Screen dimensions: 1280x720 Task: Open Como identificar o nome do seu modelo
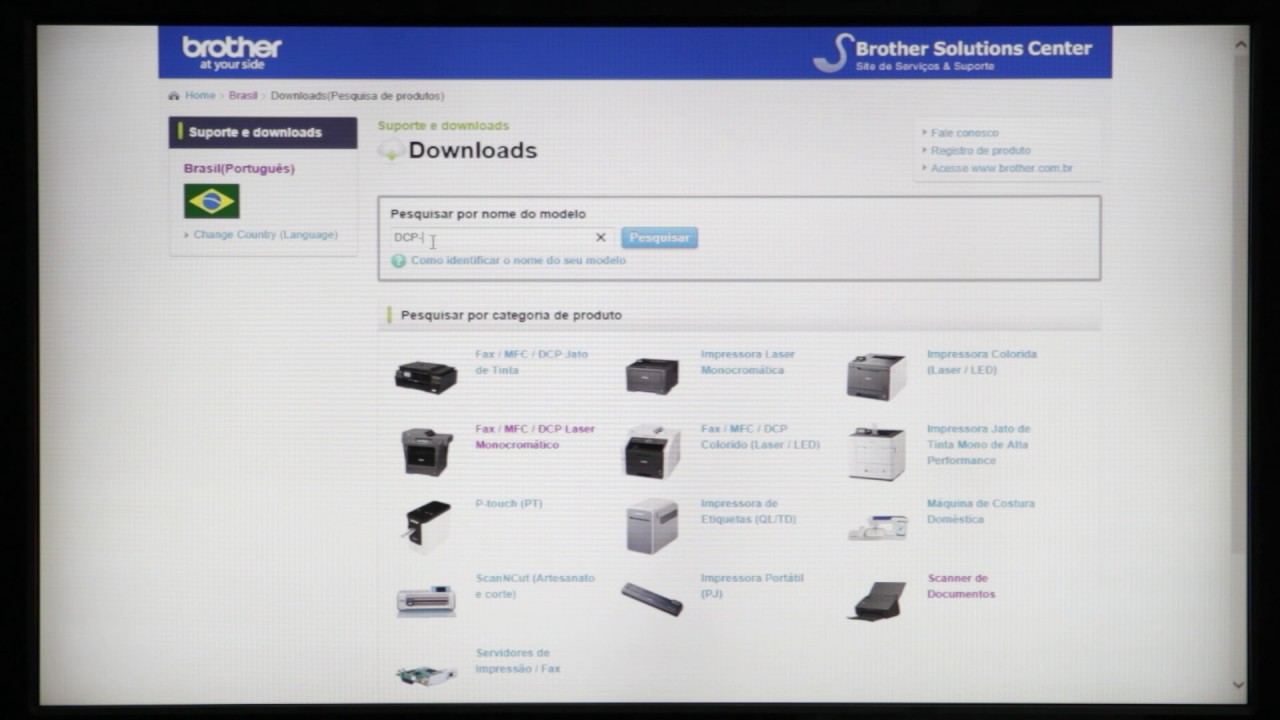click(x=518, y=261)
